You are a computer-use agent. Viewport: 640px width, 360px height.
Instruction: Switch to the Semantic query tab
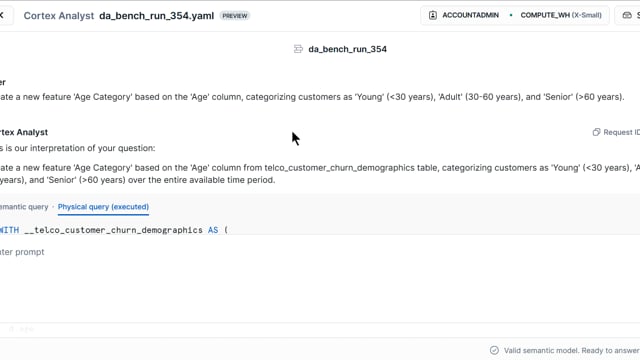click(x=24, y=207)
